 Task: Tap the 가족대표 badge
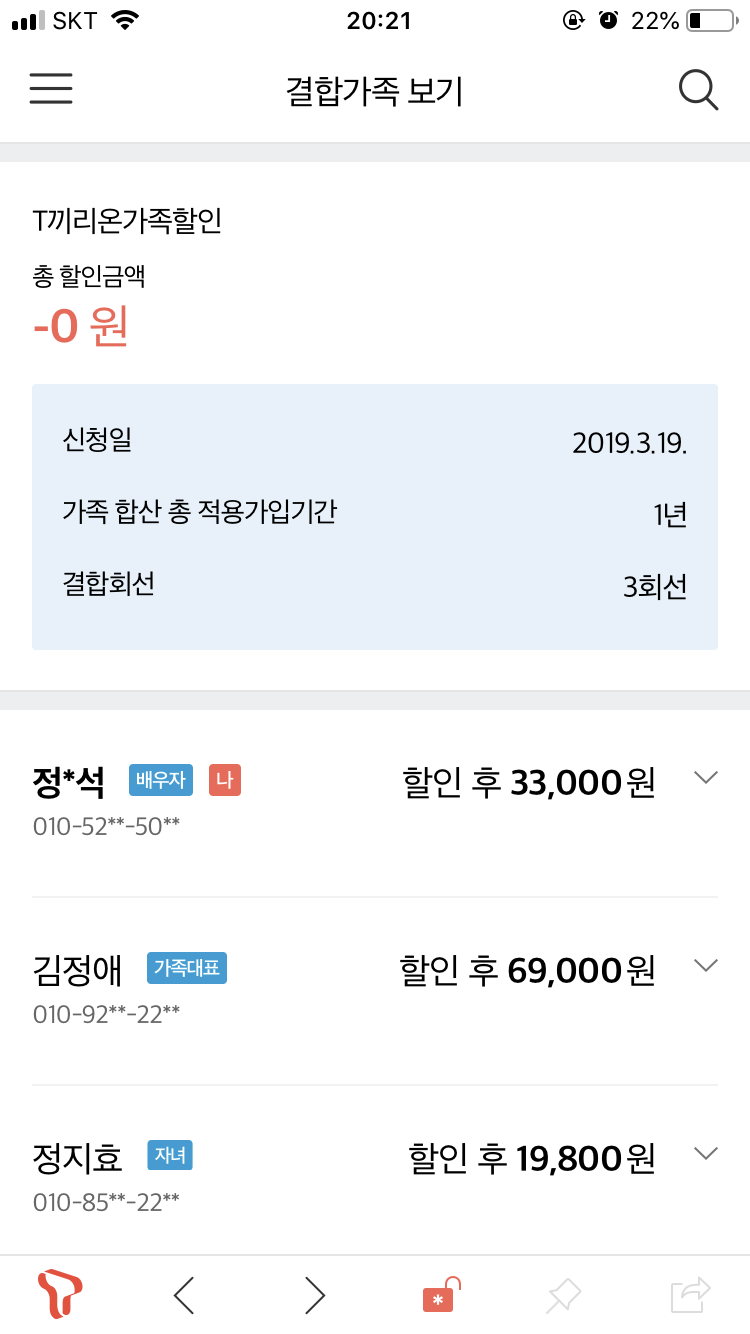(x=187, y=968)
